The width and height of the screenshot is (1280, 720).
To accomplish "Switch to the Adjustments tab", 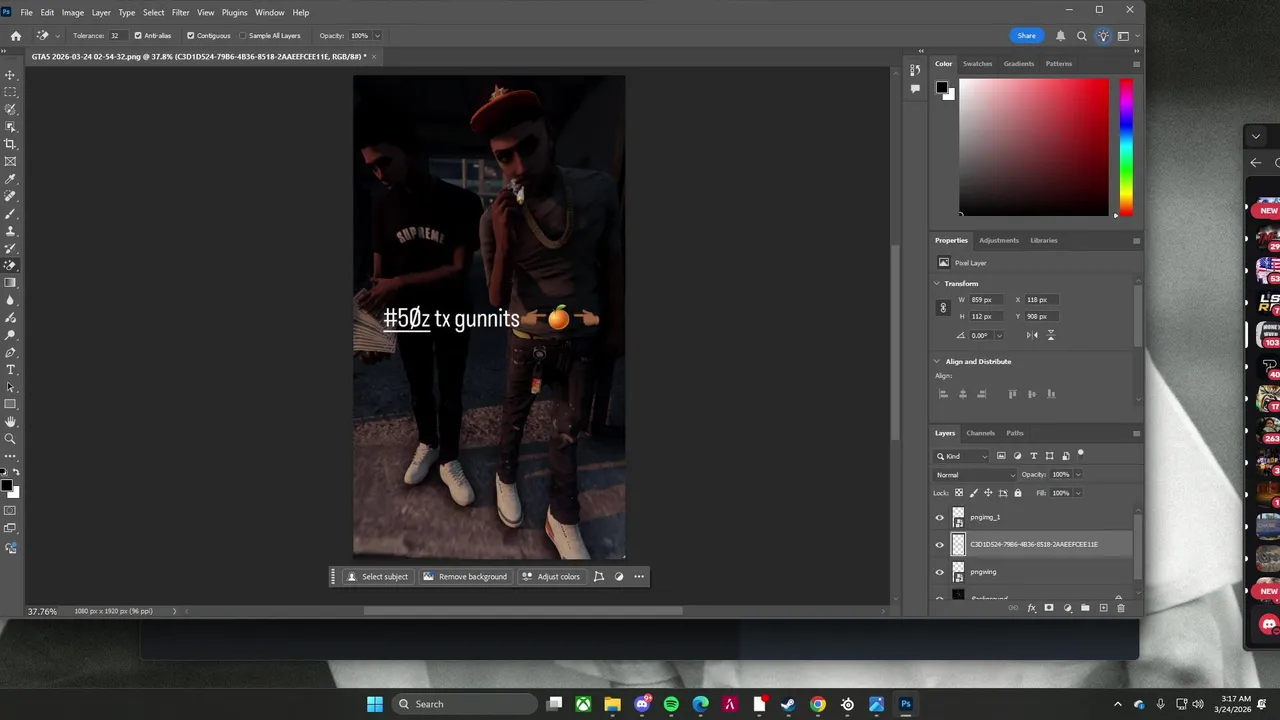I will click(998, 240).
